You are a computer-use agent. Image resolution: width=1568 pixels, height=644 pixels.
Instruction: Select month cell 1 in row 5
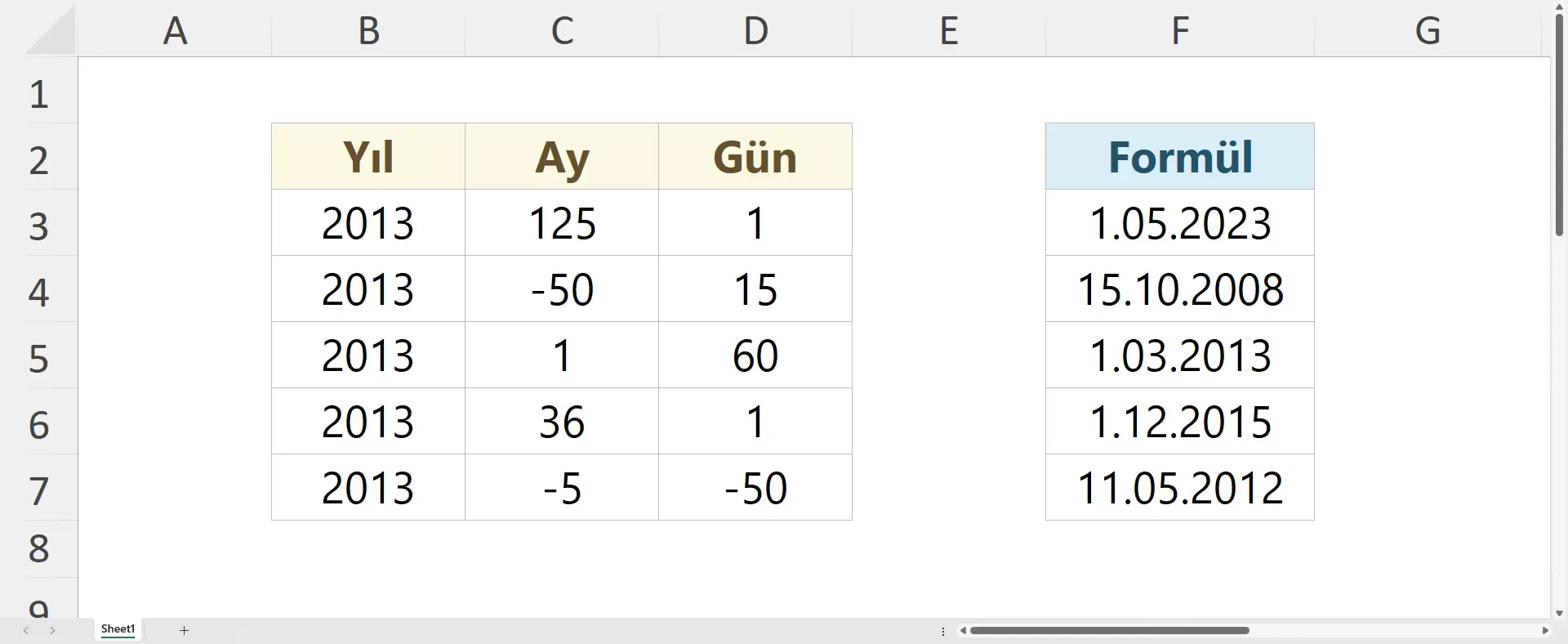(562, 356)
